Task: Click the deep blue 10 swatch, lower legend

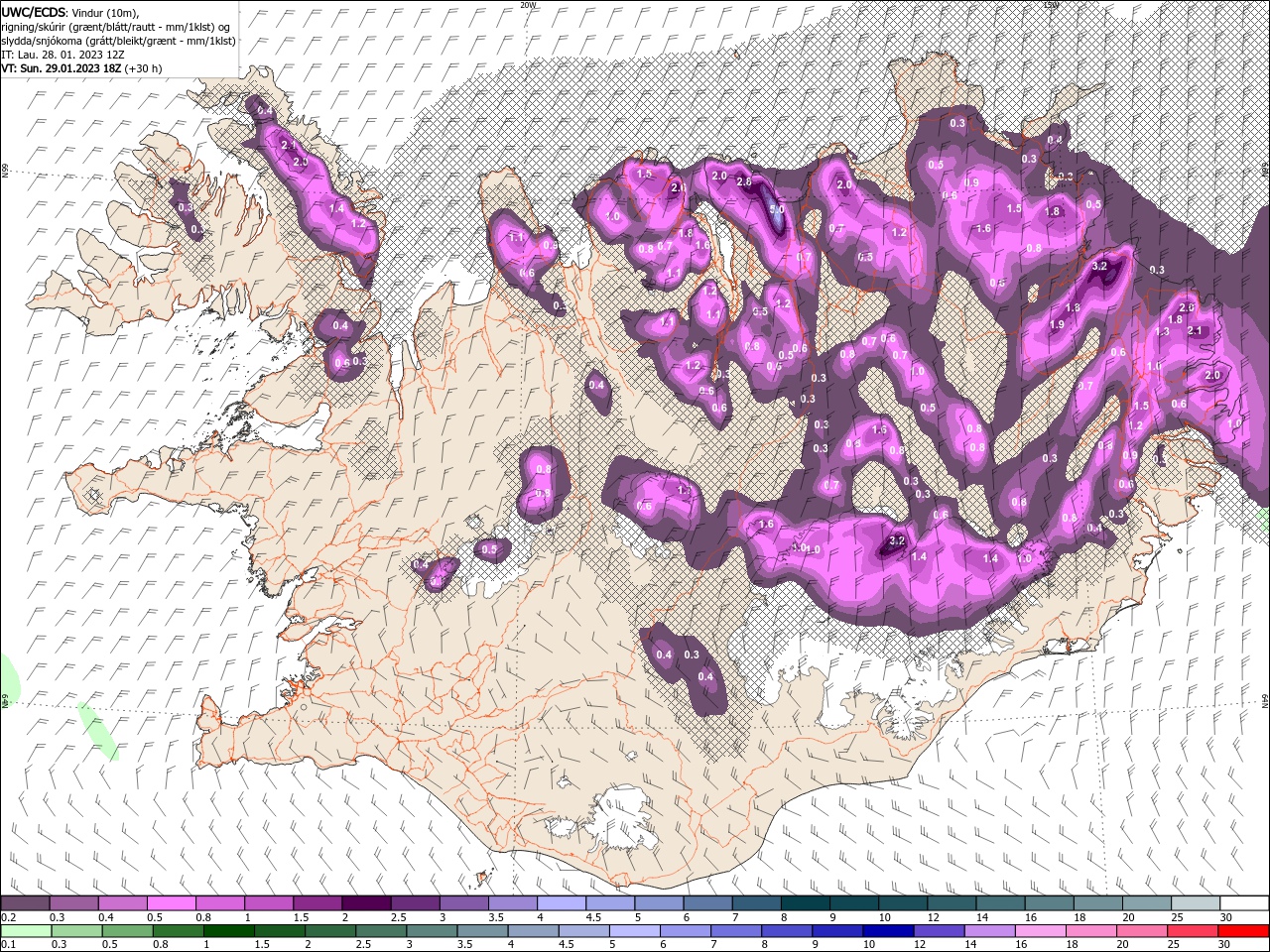Action: click(888, 931)
